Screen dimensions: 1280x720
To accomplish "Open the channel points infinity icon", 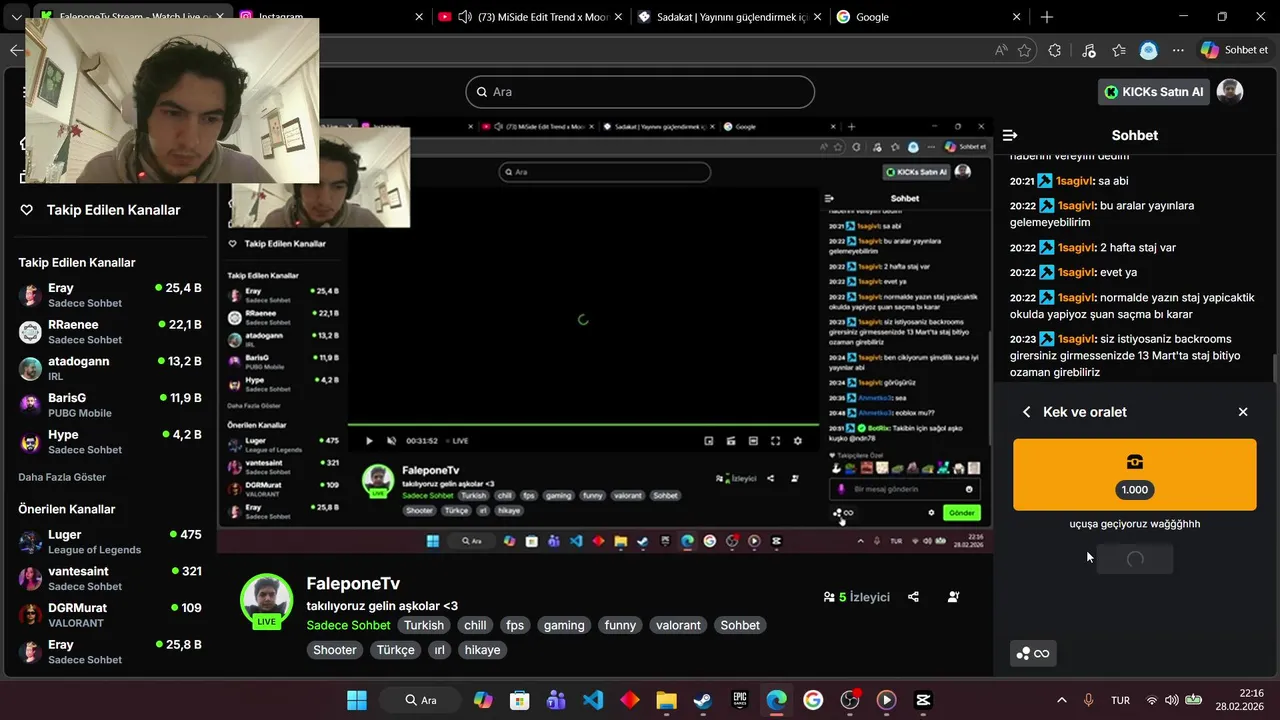I will [1033, 654].
